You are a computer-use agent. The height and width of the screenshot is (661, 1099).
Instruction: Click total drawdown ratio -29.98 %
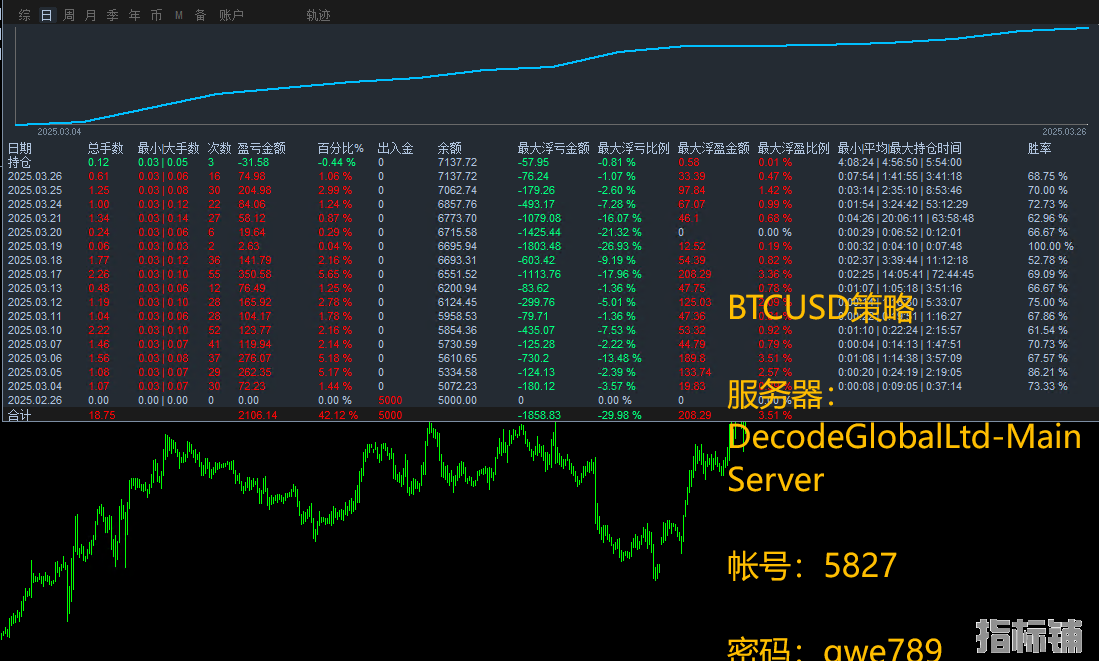[x=620, y=415]
